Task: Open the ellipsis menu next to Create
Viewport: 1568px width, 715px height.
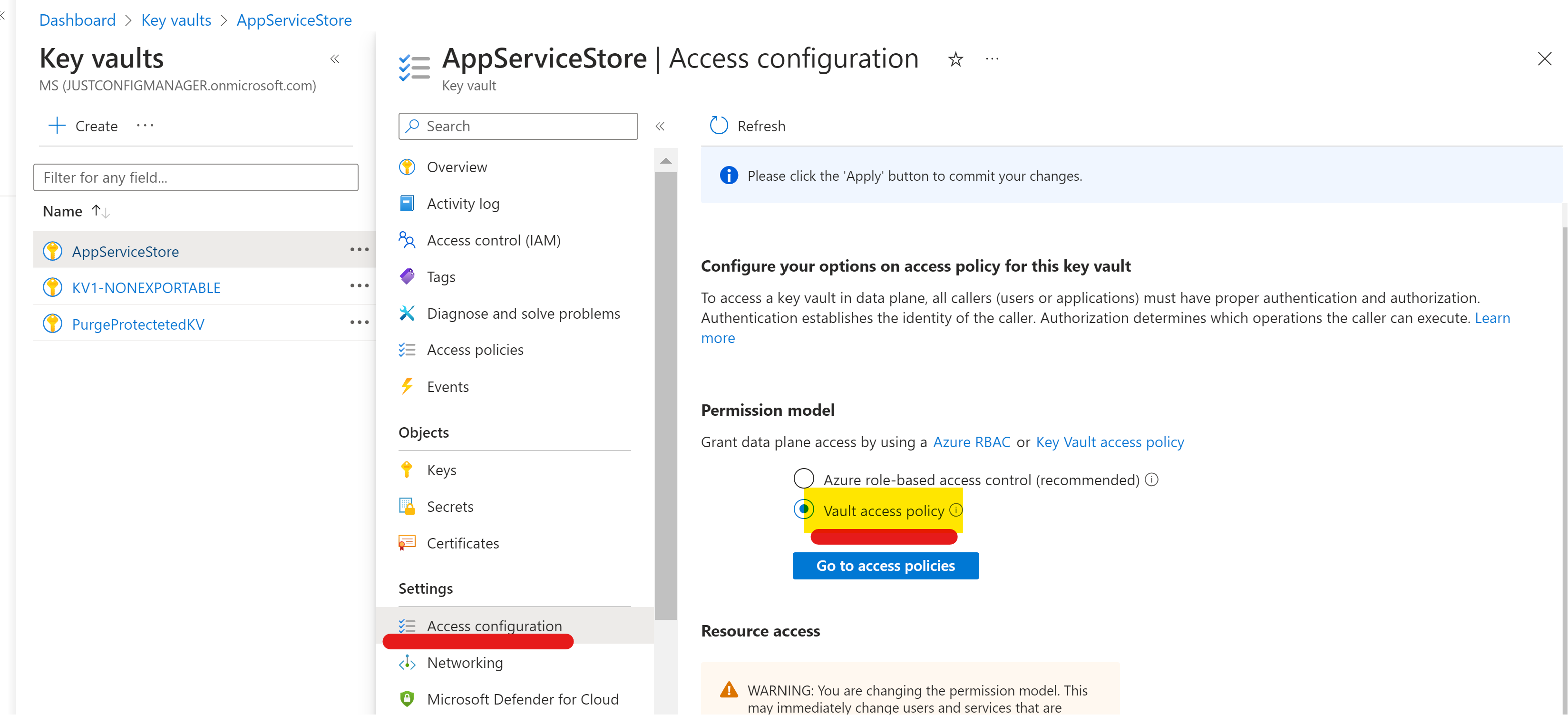Action: (145, 126)
